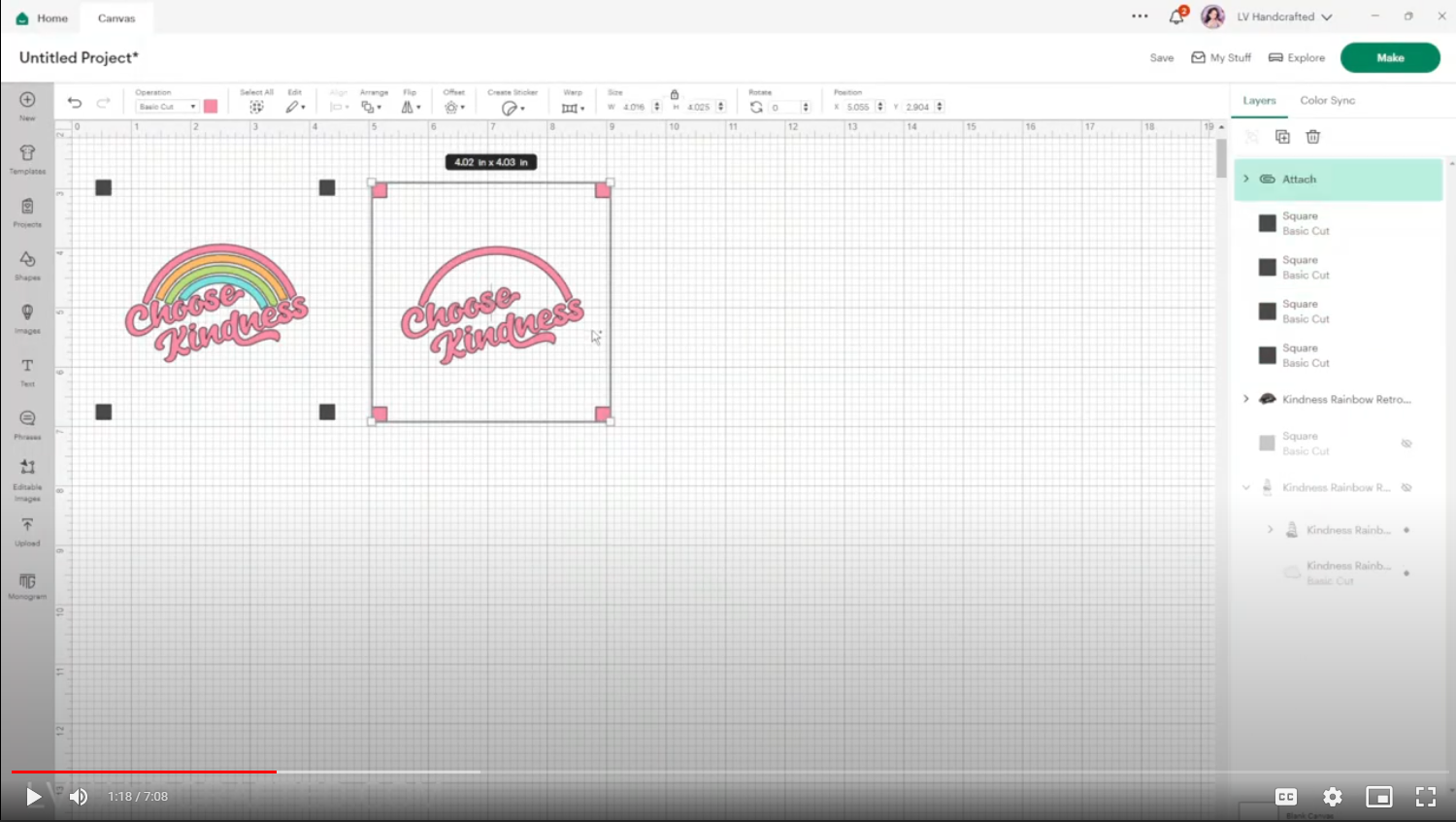The height and width of the screenshot is (822, 1456).
Task: Click the Rotate value field
Action: (x=784, y=107)
